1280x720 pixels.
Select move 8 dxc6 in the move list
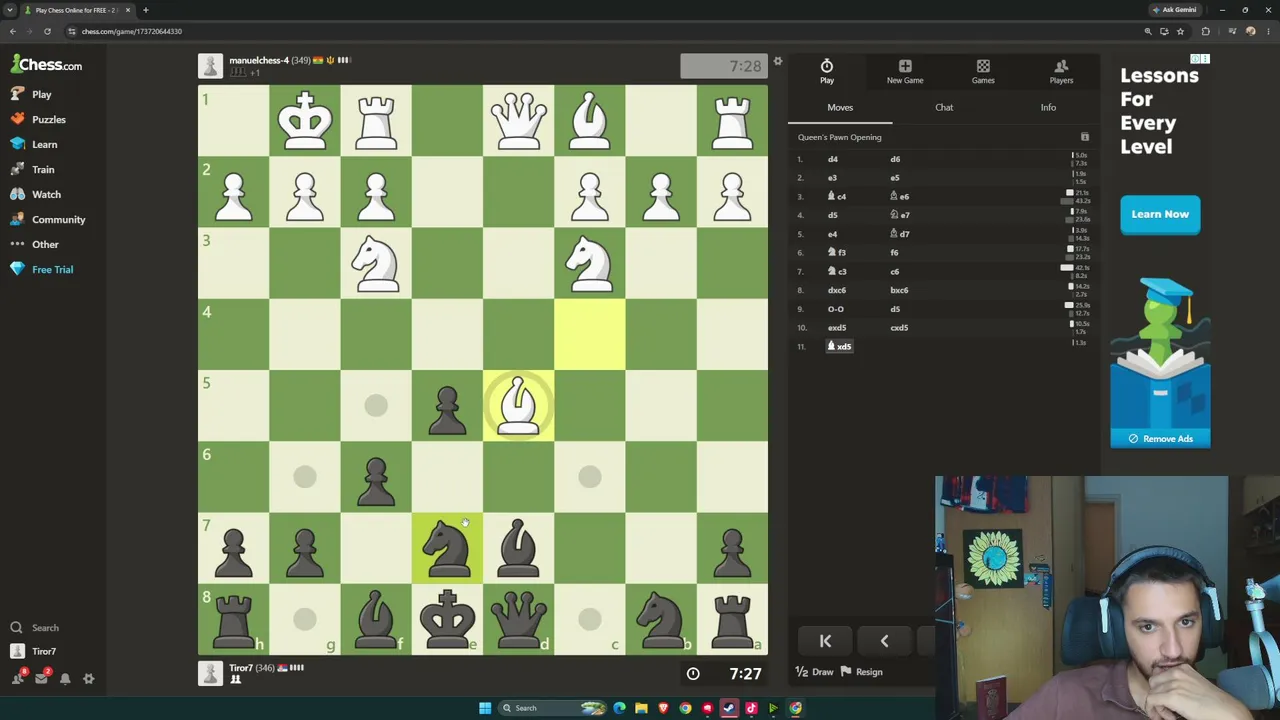click(x=837, y=290)
